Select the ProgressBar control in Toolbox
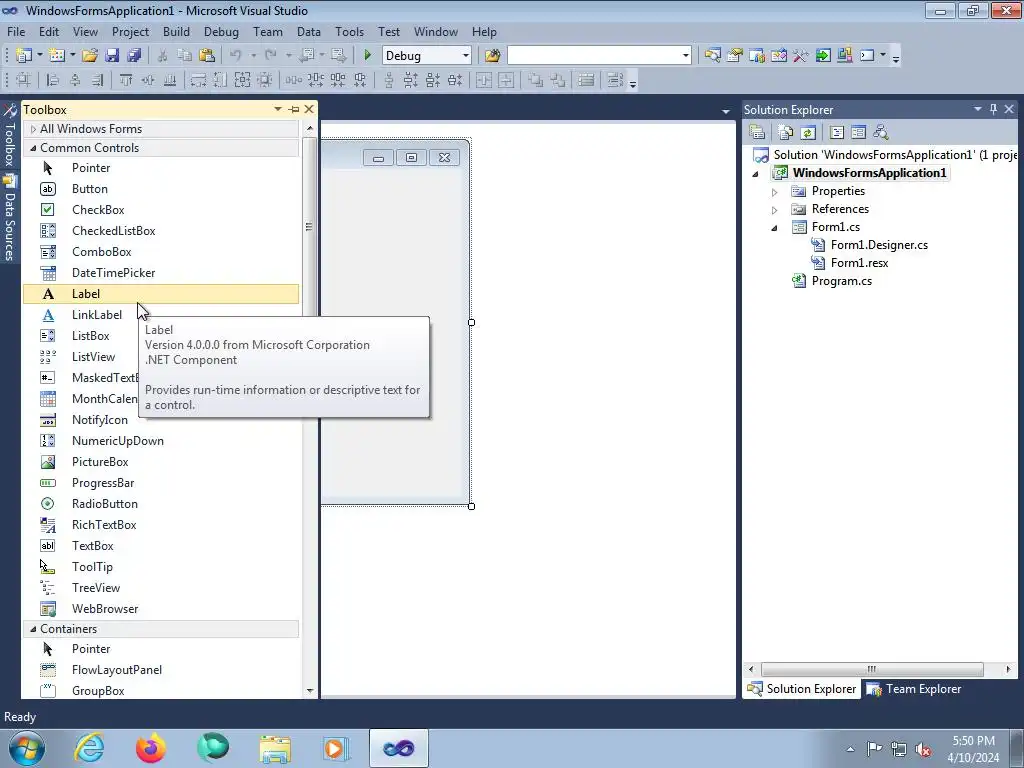The image size is (1024, 768). point(161,483)
